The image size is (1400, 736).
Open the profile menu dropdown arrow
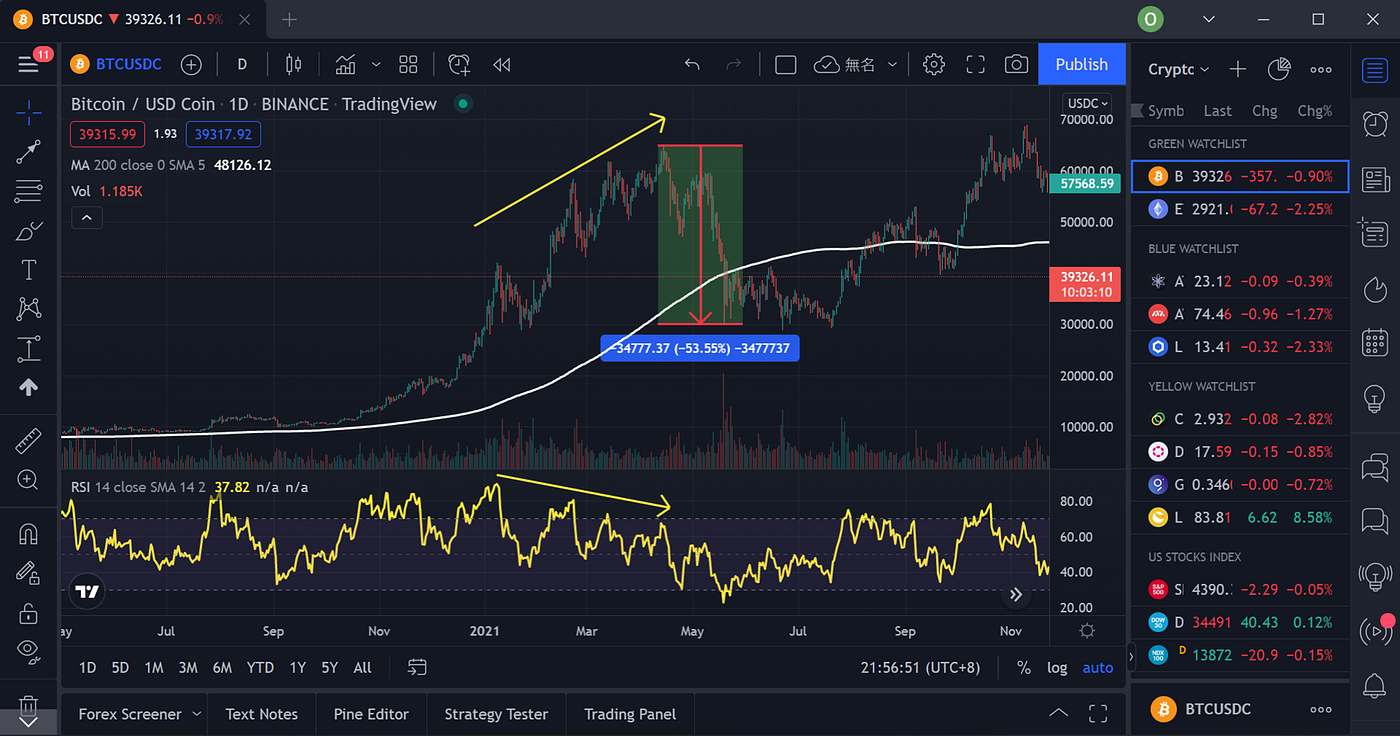[x=1210, y=19]
